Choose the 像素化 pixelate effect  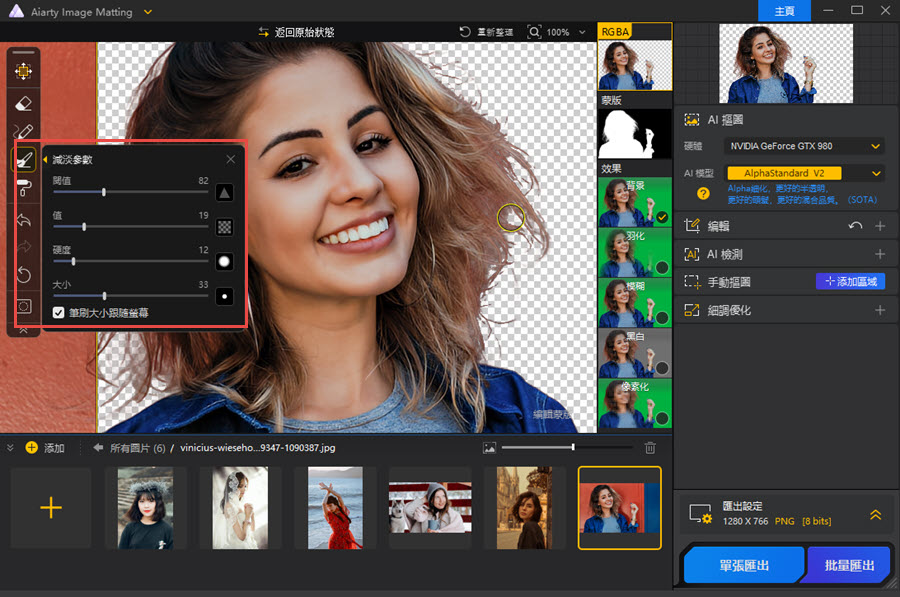point(635,403)
